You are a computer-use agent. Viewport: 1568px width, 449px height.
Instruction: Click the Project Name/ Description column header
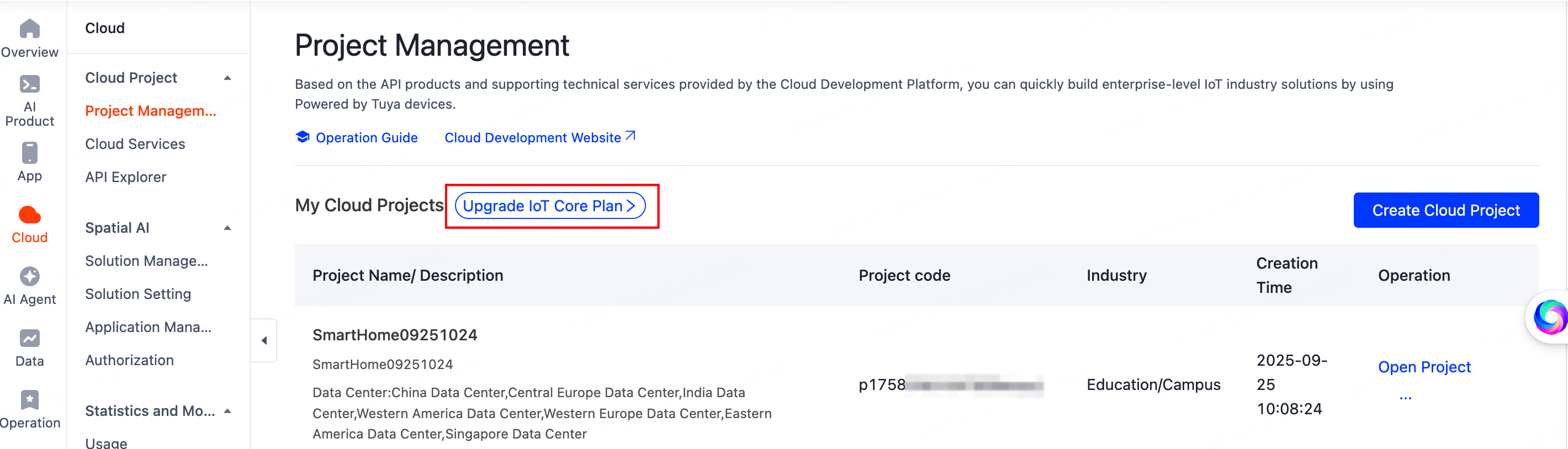coord(407,276)
